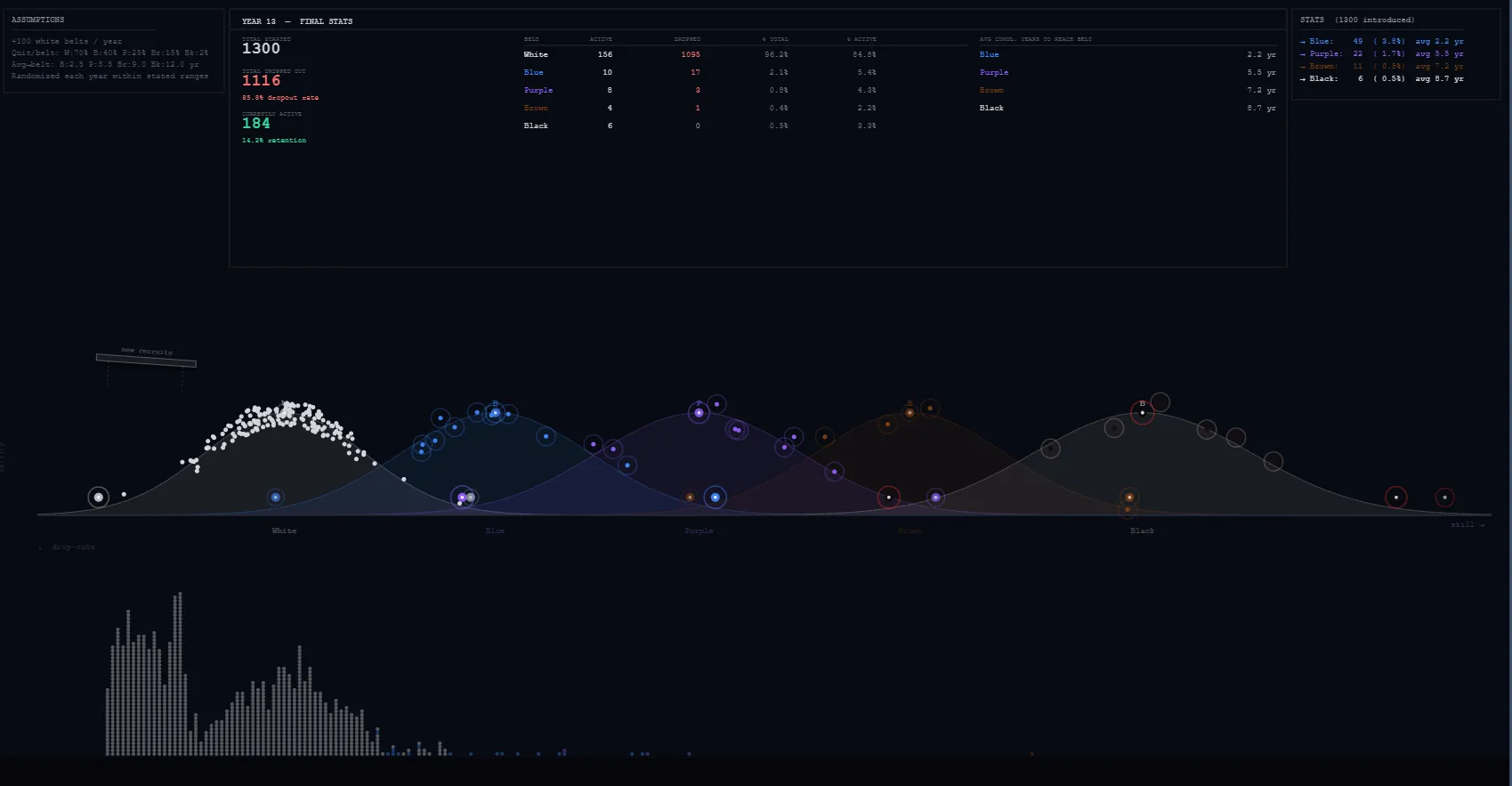Click the currently active count 184
This screenshot has height=786, width=1512.
pyautogui.click(x=255, y=124)
